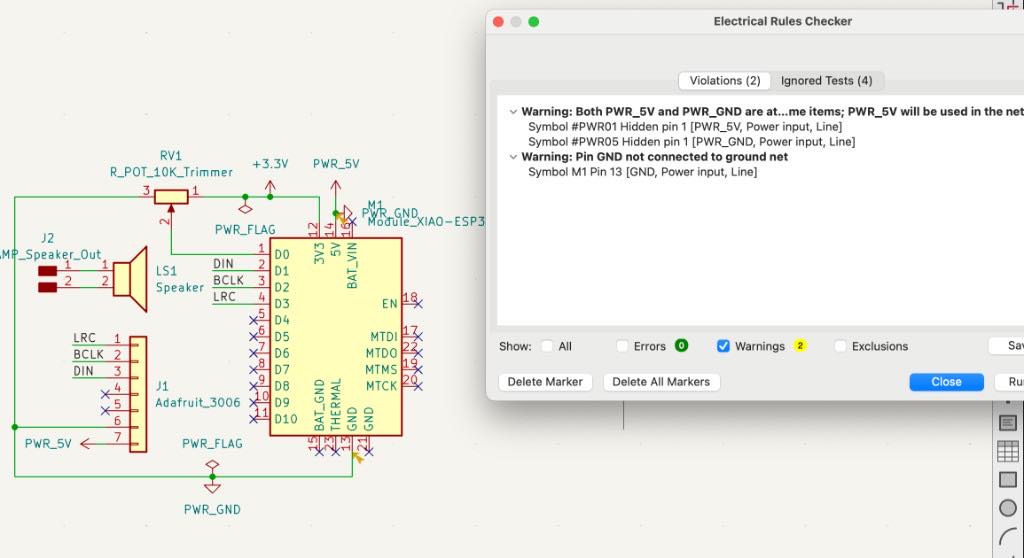Screen dimensions: 1024x558
Task: Click the +3.3V power symbol arrow
Action: point(270,188)
